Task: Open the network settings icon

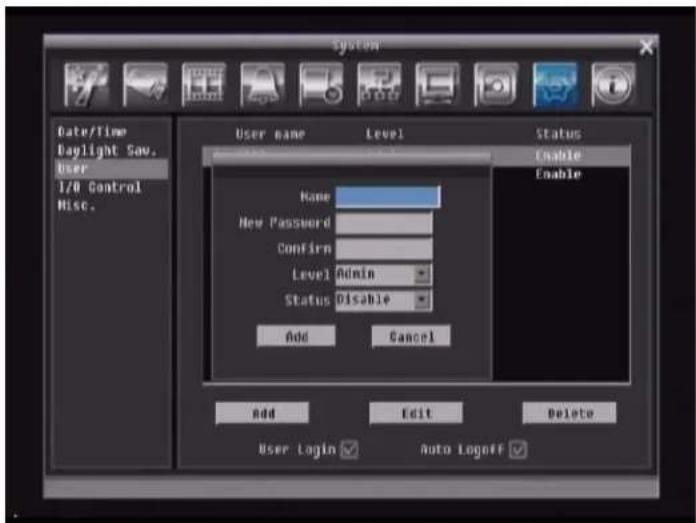Action: point(380,84)
